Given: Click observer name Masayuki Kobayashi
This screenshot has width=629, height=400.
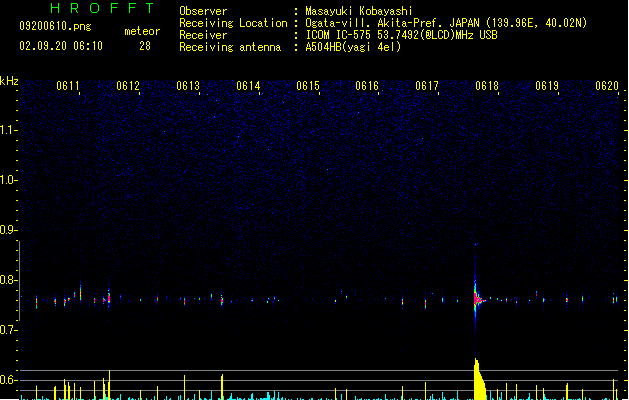Looking at the screenshot, I should point(359,11).
